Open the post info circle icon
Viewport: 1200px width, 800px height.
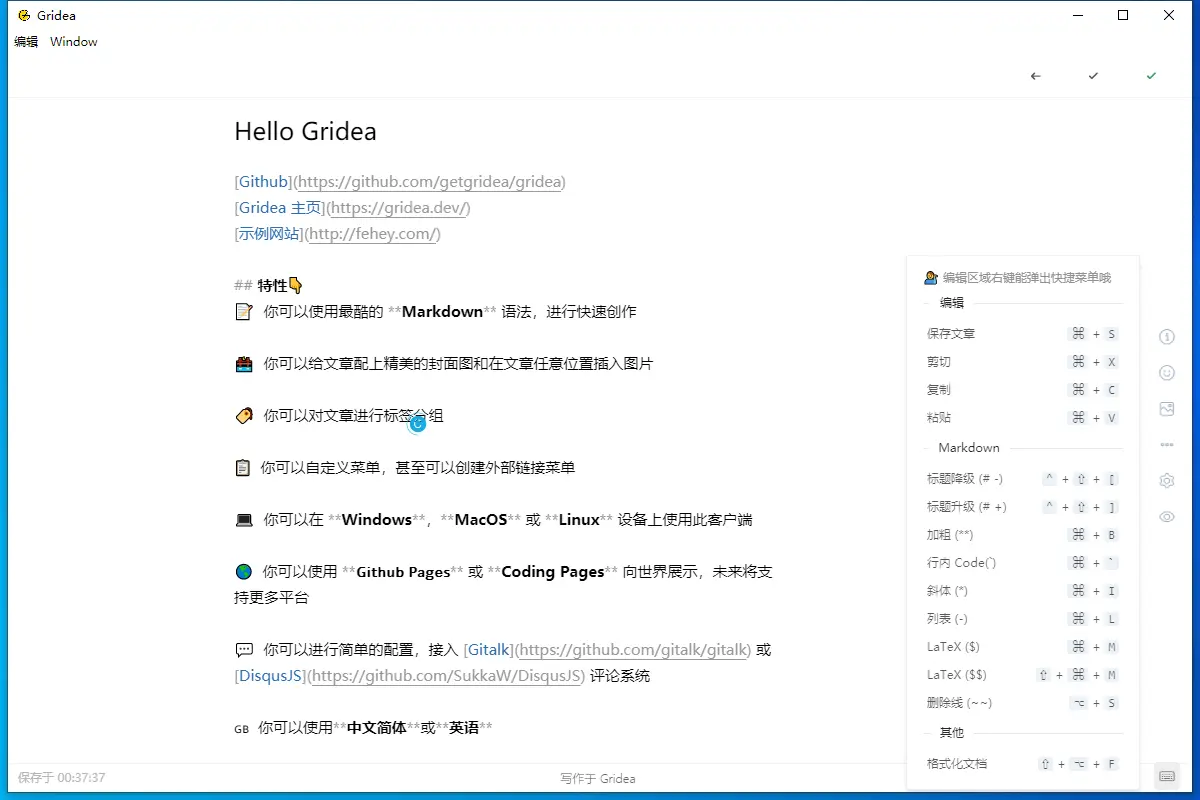click(1166, 337)
